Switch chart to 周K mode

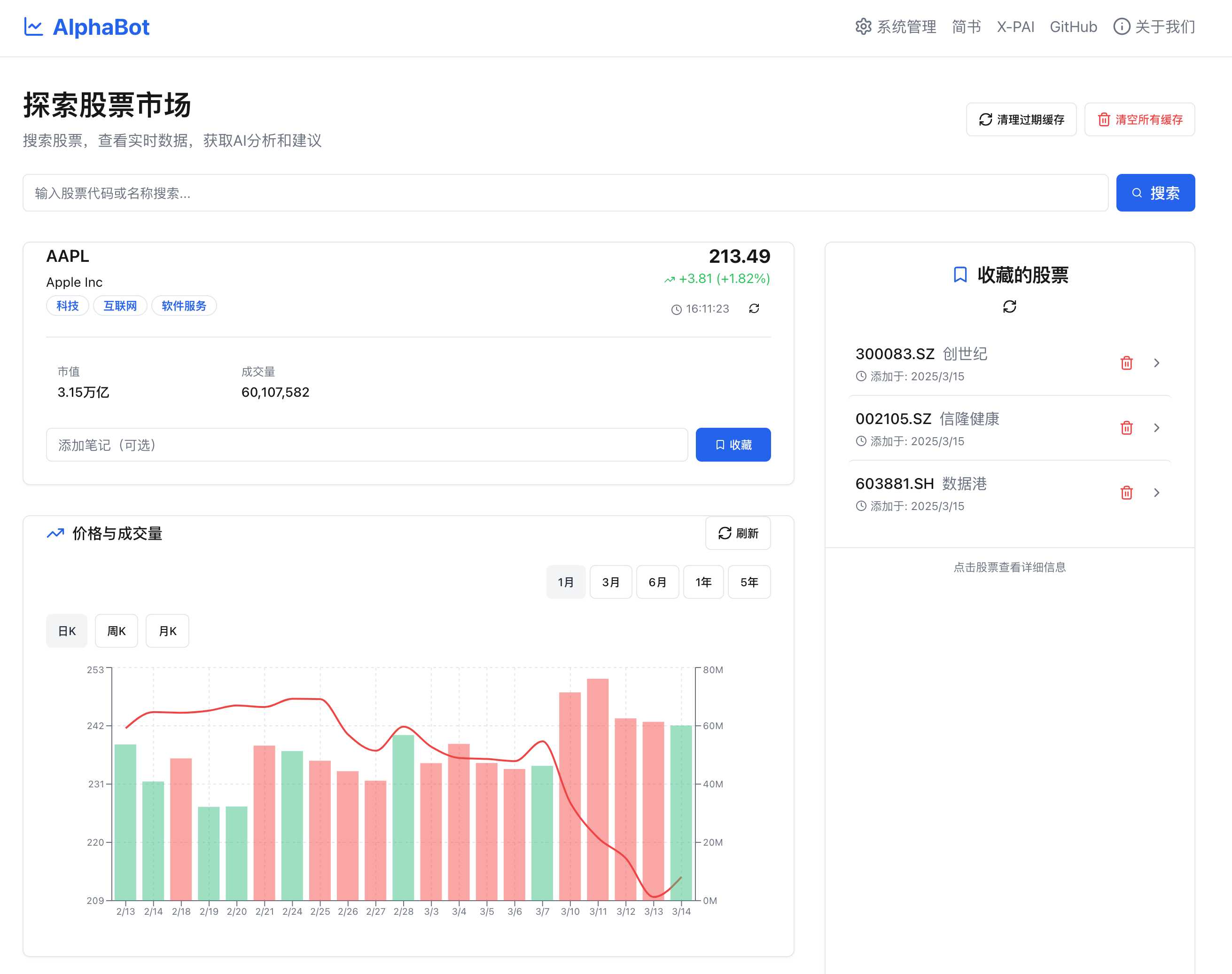pyautogui.click(x=116, y=631)
